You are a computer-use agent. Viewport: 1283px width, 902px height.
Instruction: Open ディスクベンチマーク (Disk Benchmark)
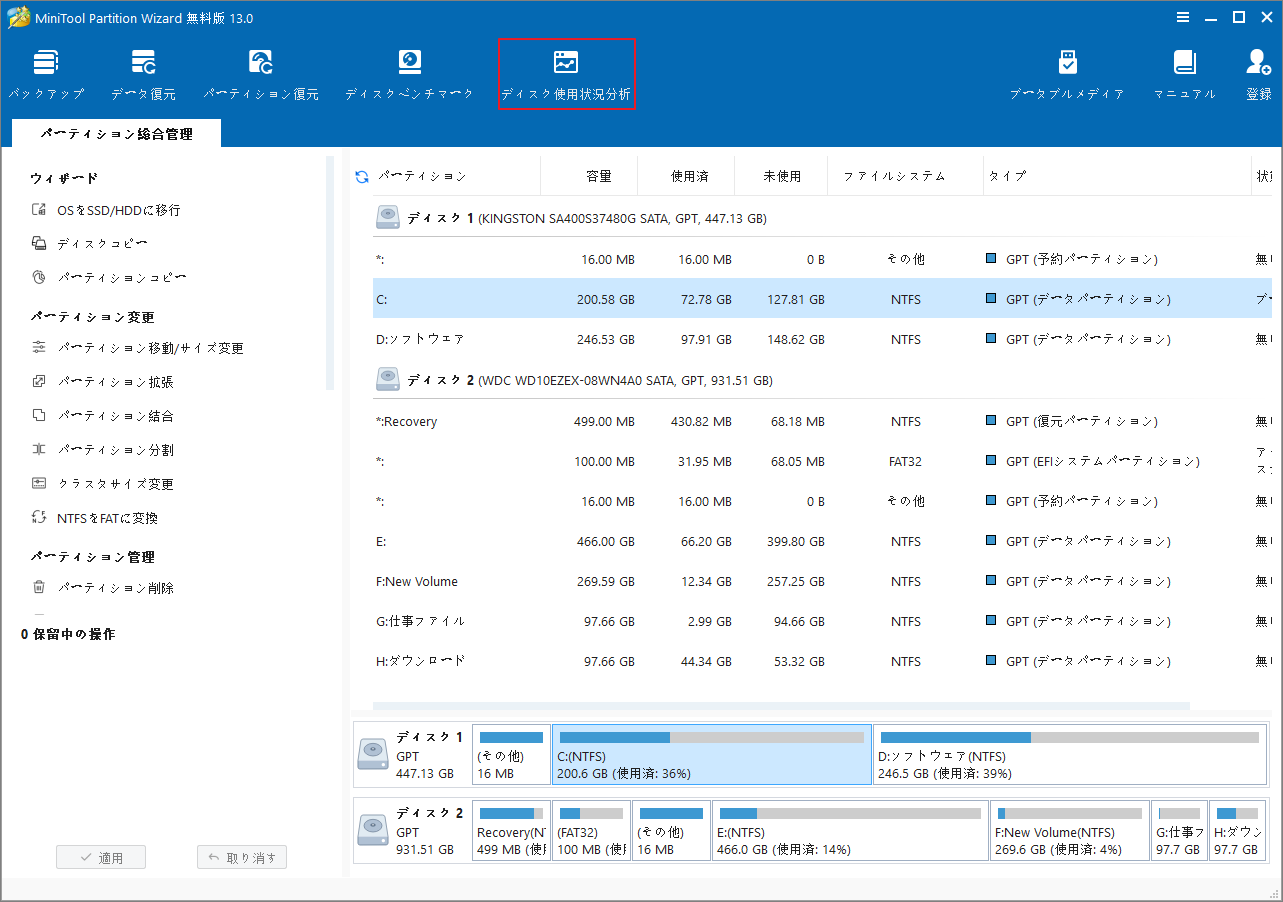coord(409,72)
